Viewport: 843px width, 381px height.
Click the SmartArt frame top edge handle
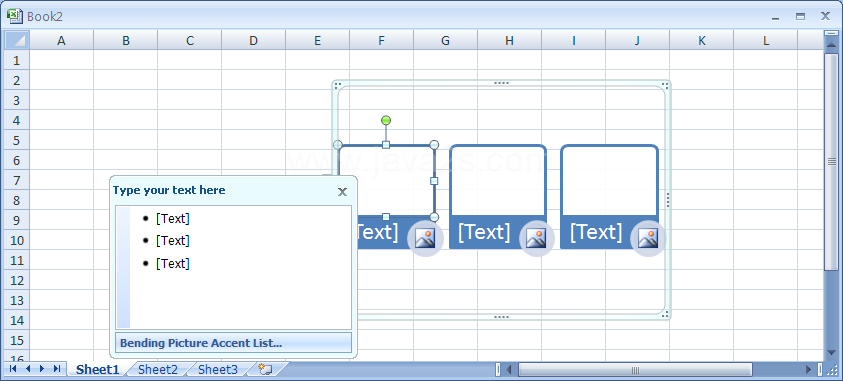point(501,83)
